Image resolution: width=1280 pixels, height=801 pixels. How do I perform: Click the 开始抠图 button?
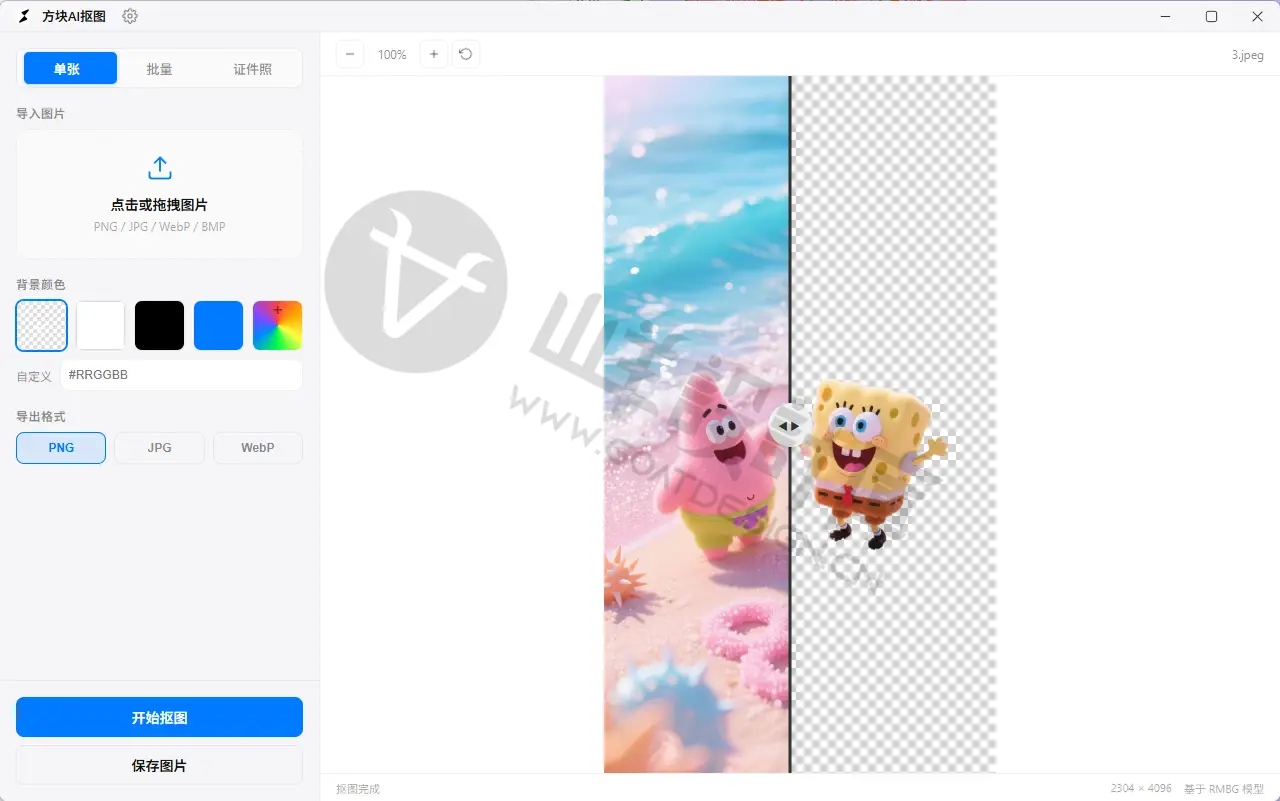click(159, 717)
